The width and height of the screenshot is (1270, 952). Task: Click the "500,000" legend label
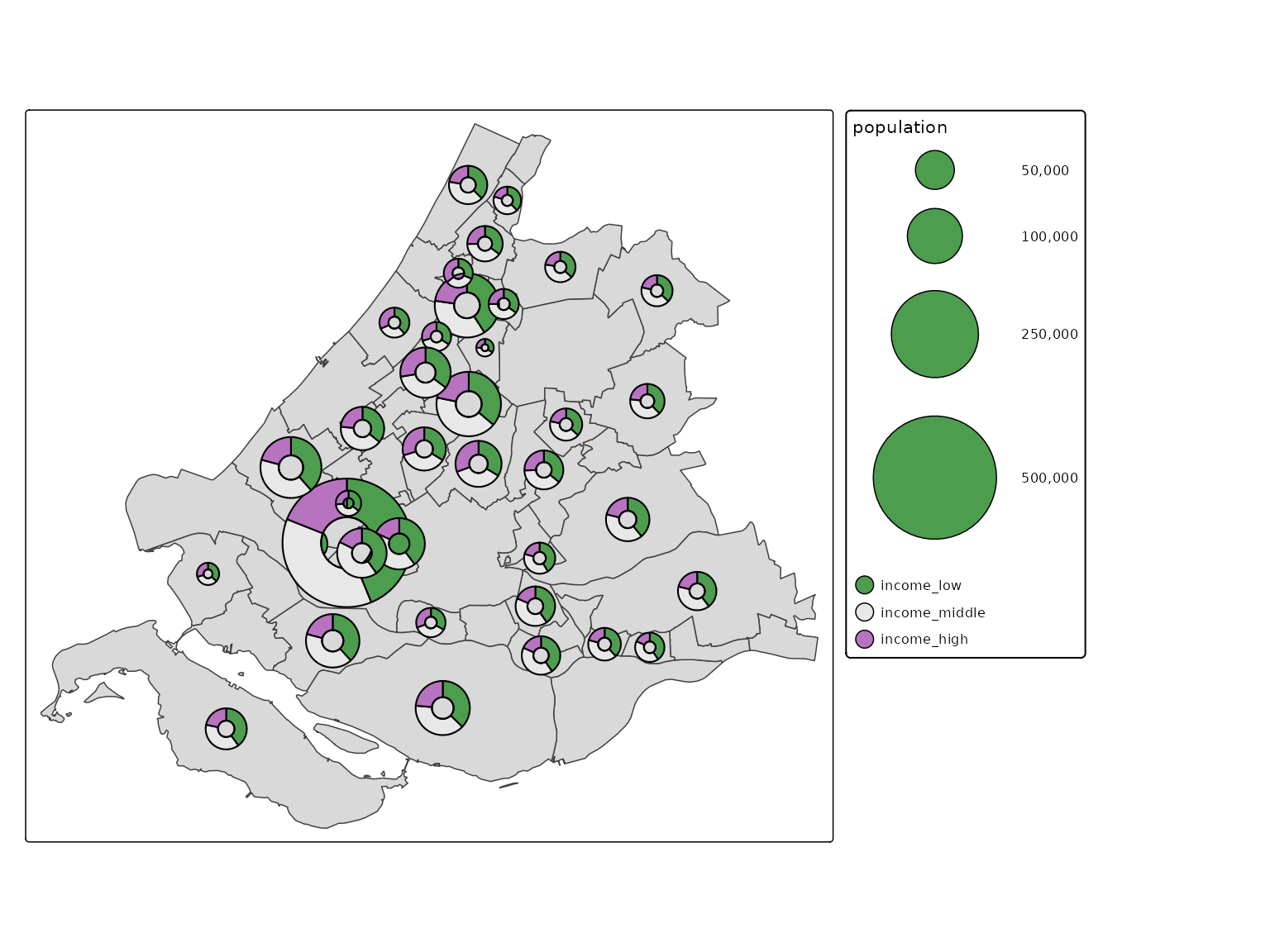tap(1049, 478)
